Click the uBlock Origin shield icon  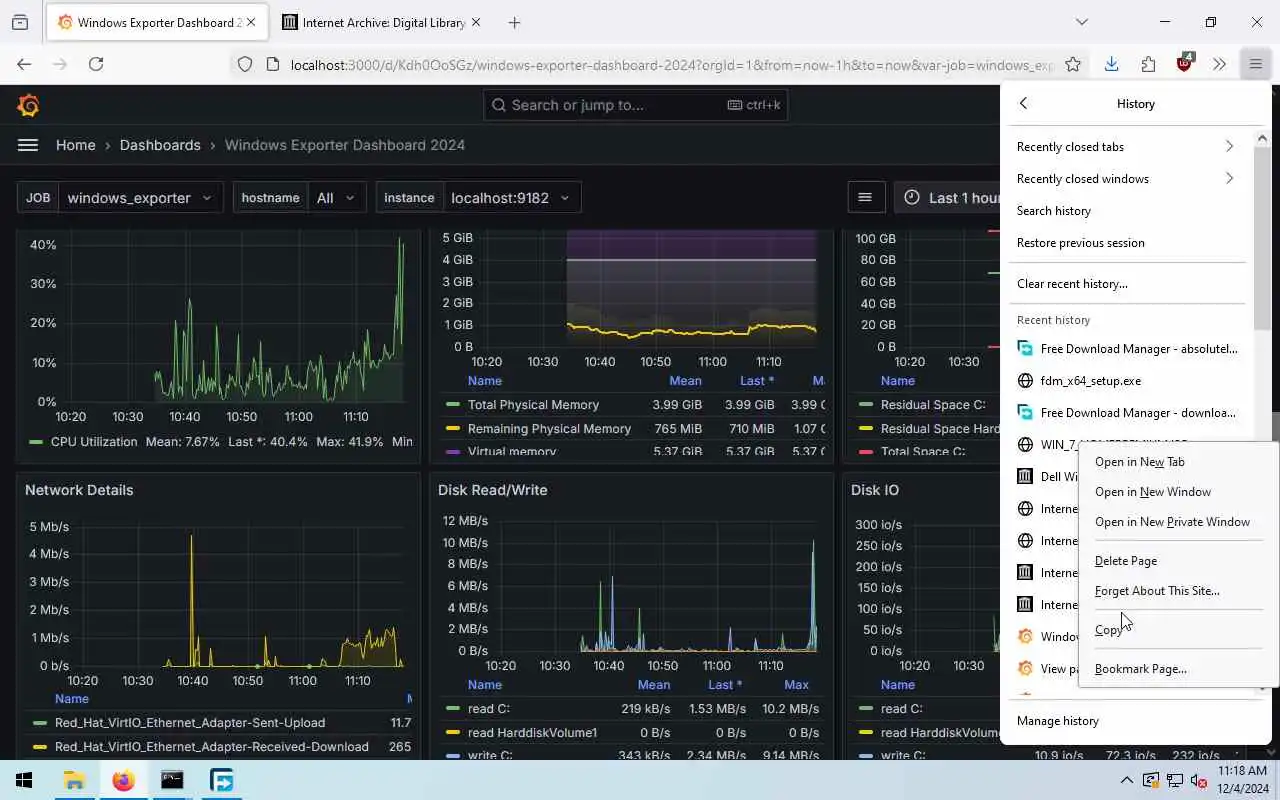(x=1185, y=64)
